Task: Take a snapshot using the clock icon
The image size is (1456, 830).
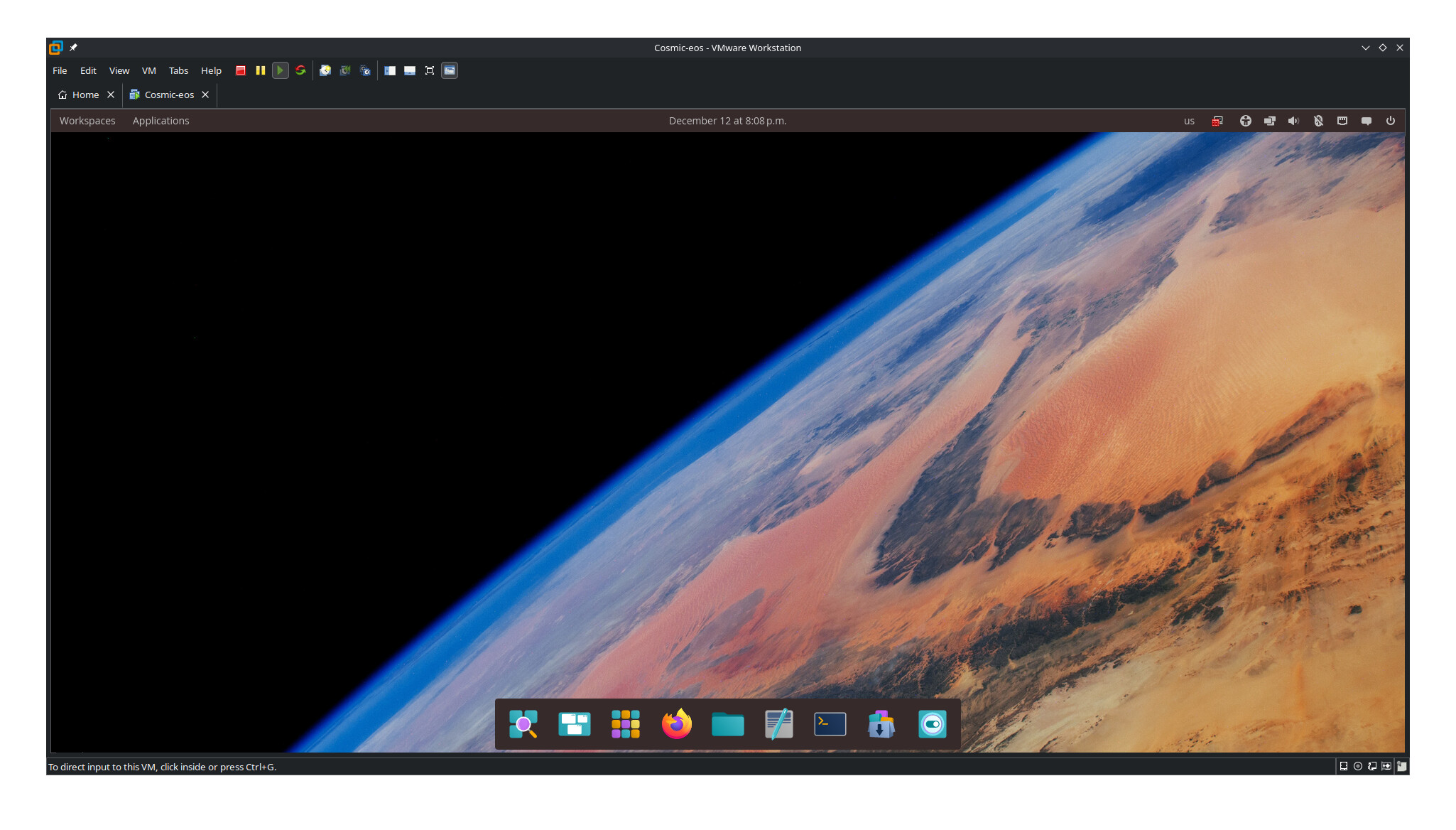Action: point(325,70)
